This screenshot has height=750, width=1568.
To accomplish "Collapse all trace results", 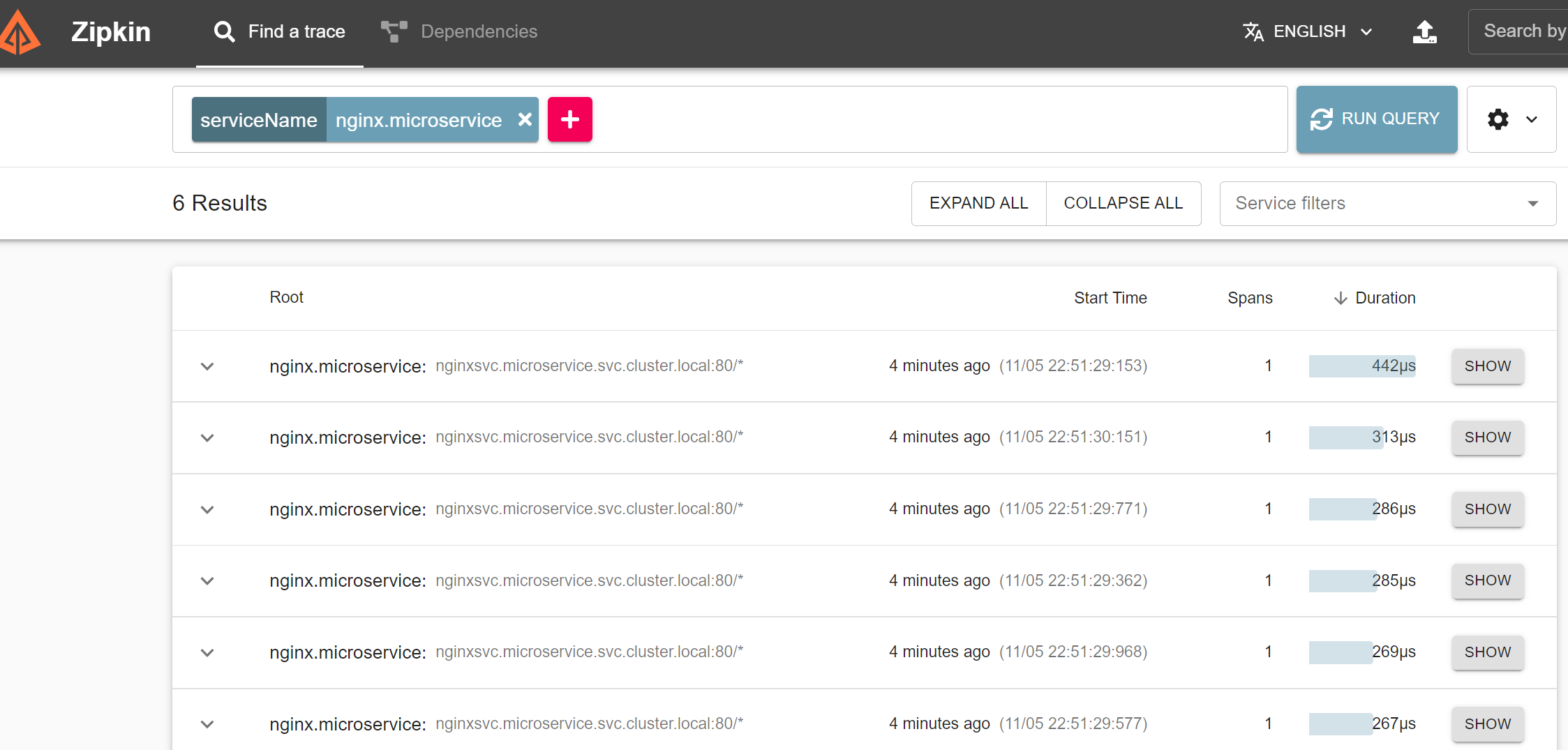I will 1123,204.
